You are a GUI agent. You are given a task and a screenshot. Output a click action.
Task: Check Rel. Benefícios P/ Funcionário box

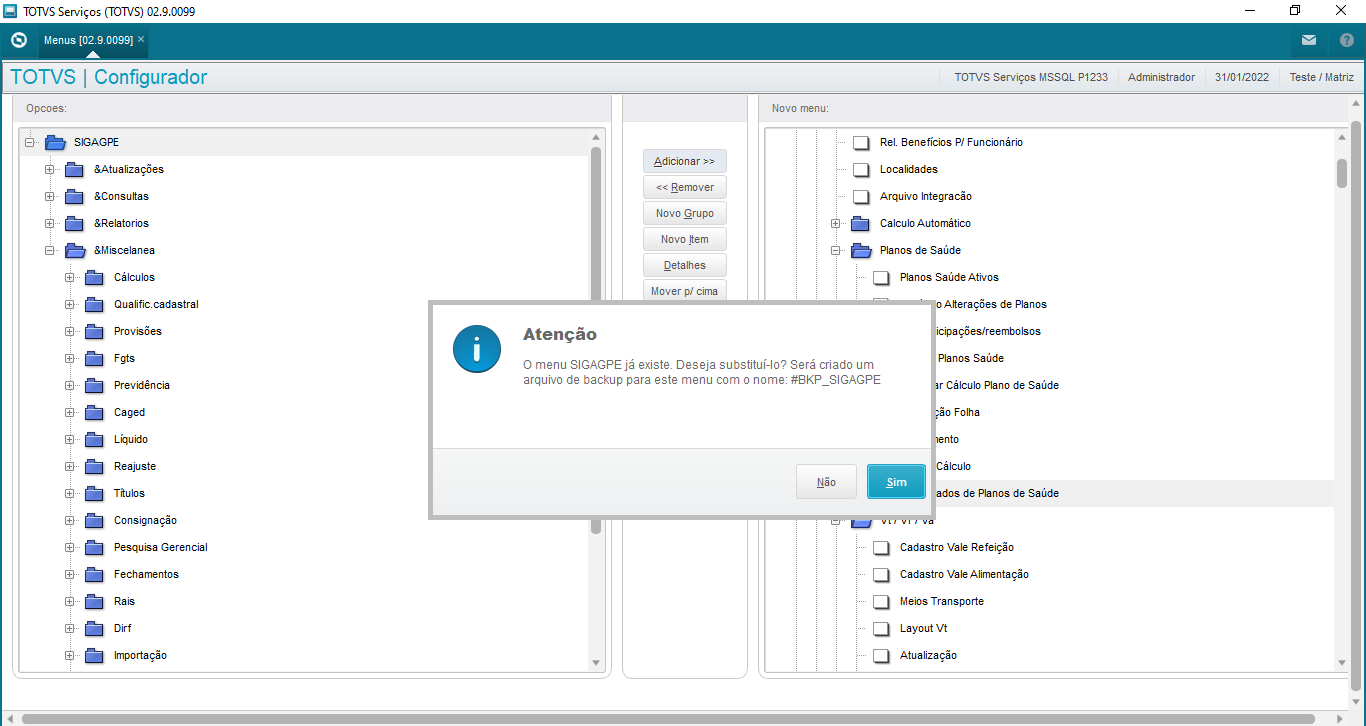[x=861, y=142]
